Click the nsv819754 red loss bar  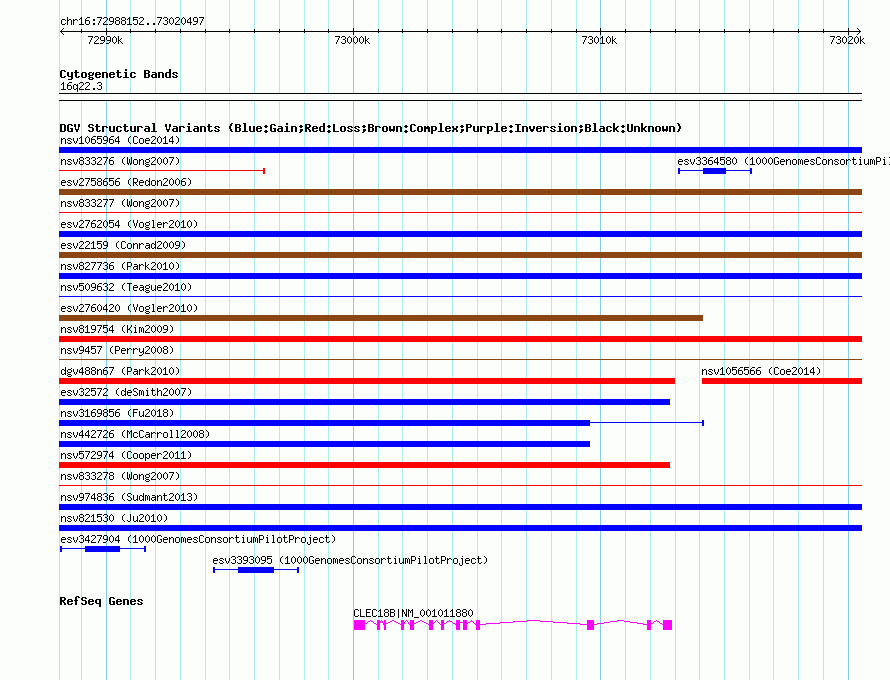click(460, 339)
